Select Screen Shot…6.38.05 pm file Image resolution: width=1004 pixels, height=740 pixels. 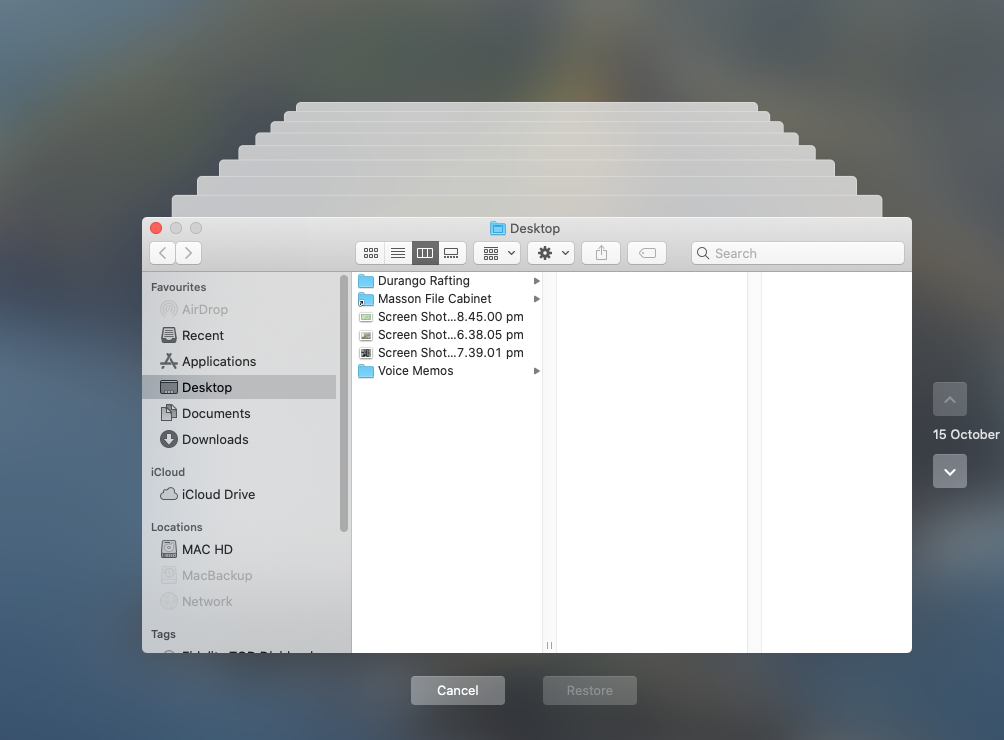pos(448,335)
